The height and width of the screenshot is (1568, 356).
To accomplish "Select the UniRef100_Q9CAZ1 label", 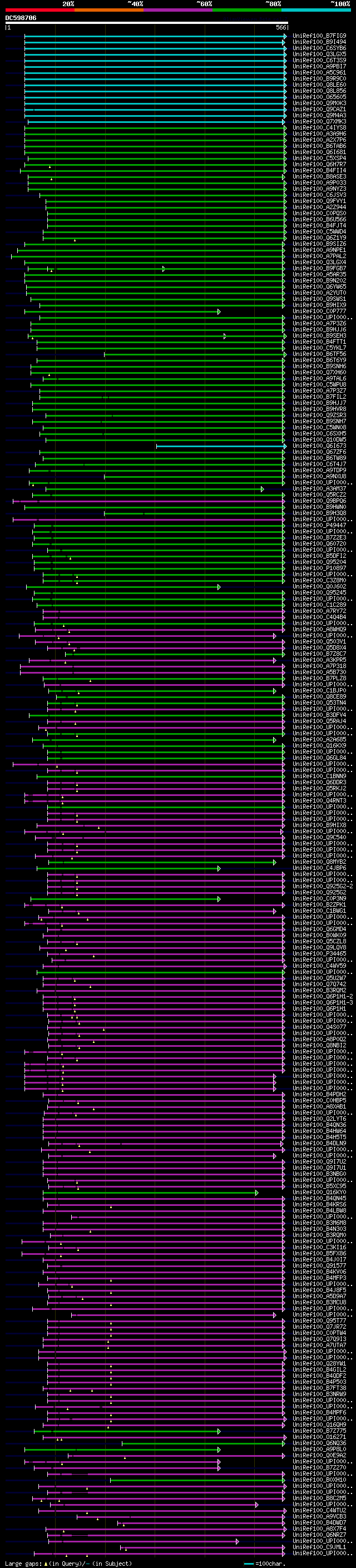I will (x=319, y=110).
